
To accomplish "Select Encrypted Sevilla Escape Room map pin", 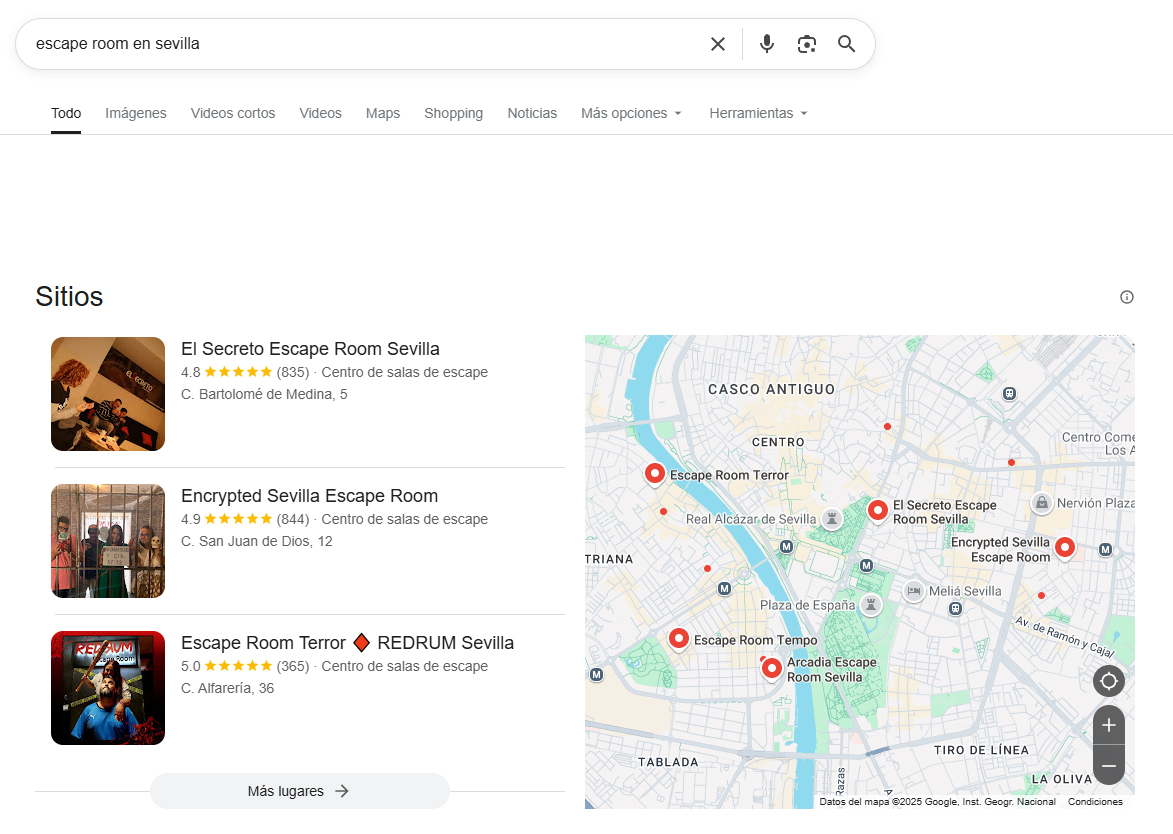I will point(1065,548).
